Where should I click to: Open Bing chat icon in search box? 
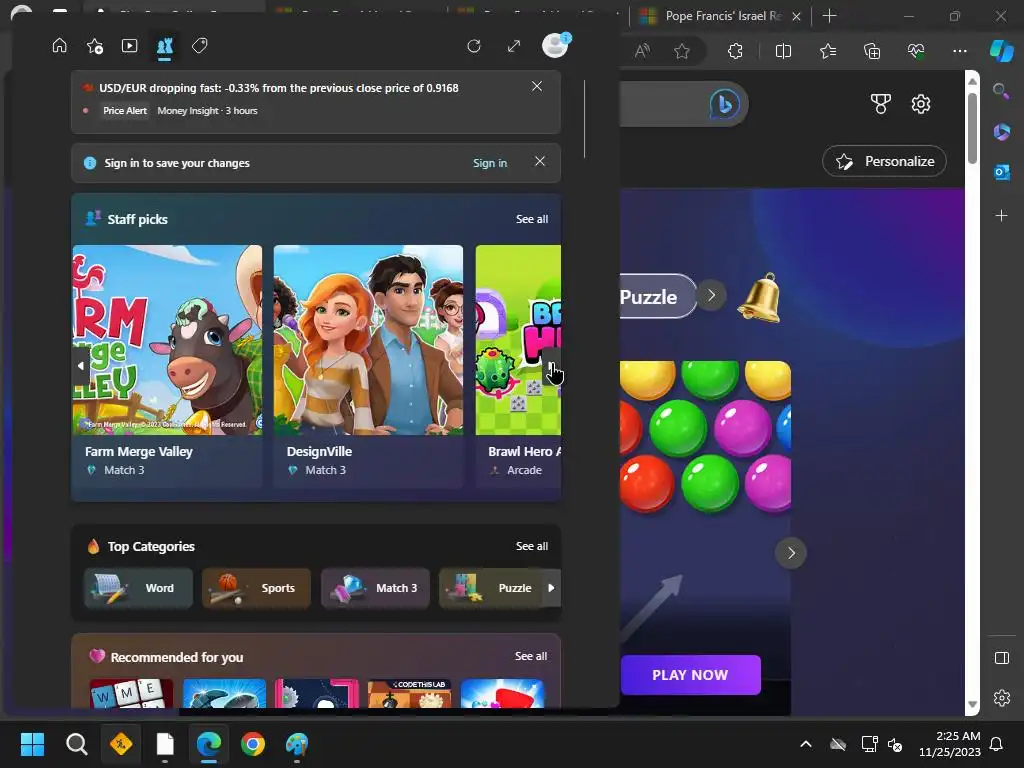point(724,104)
